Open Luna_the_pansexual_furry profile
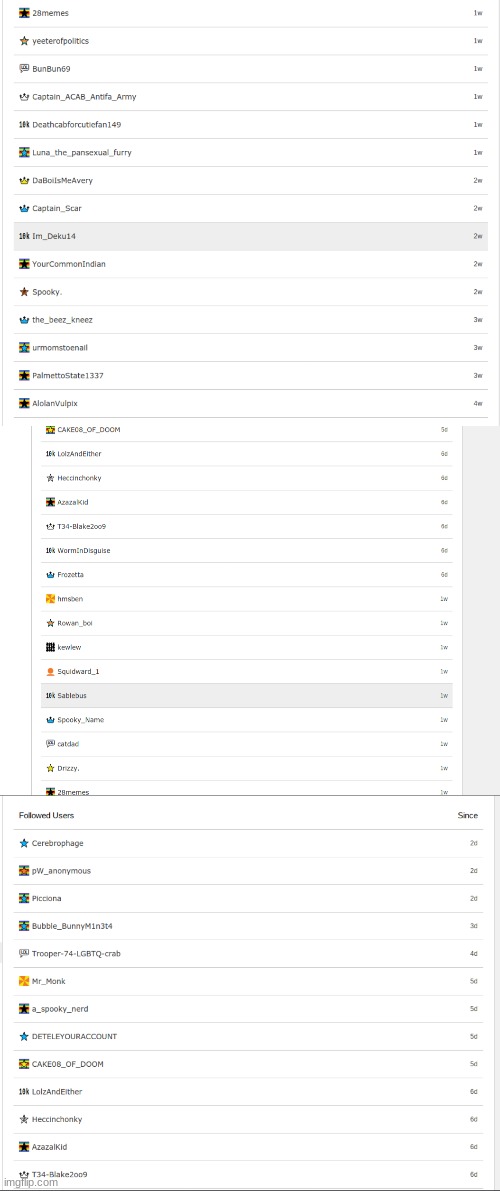 [82, 153]
